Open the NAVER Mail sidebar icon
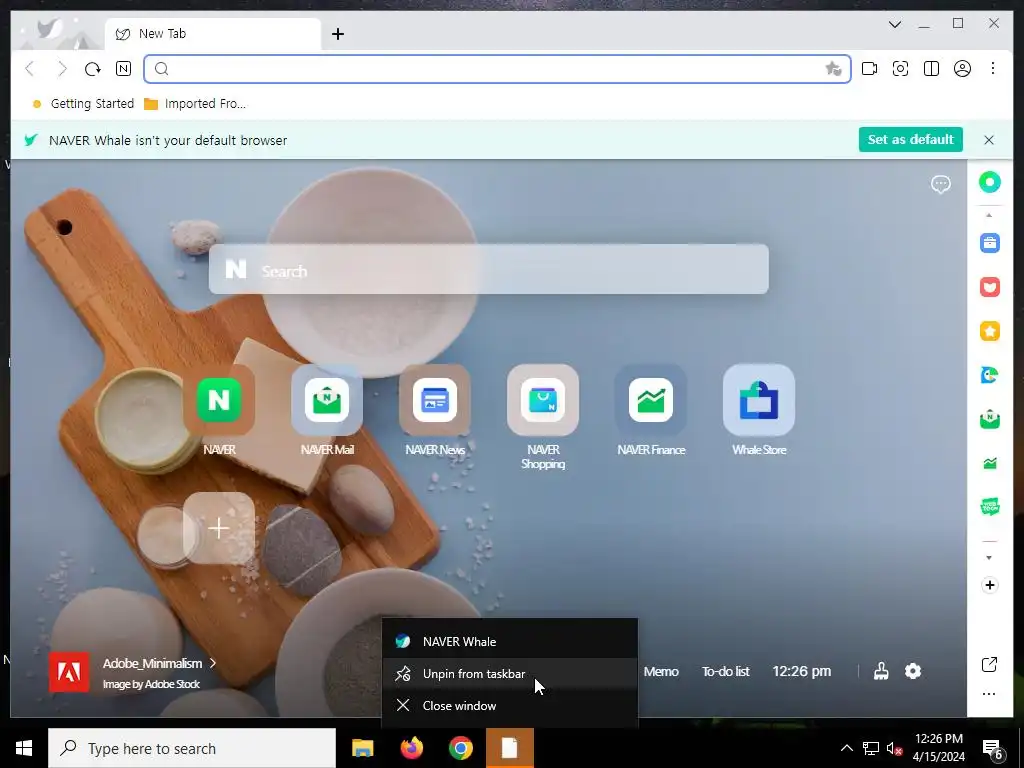Viewport: 1024px width, 768px height. 989,419
